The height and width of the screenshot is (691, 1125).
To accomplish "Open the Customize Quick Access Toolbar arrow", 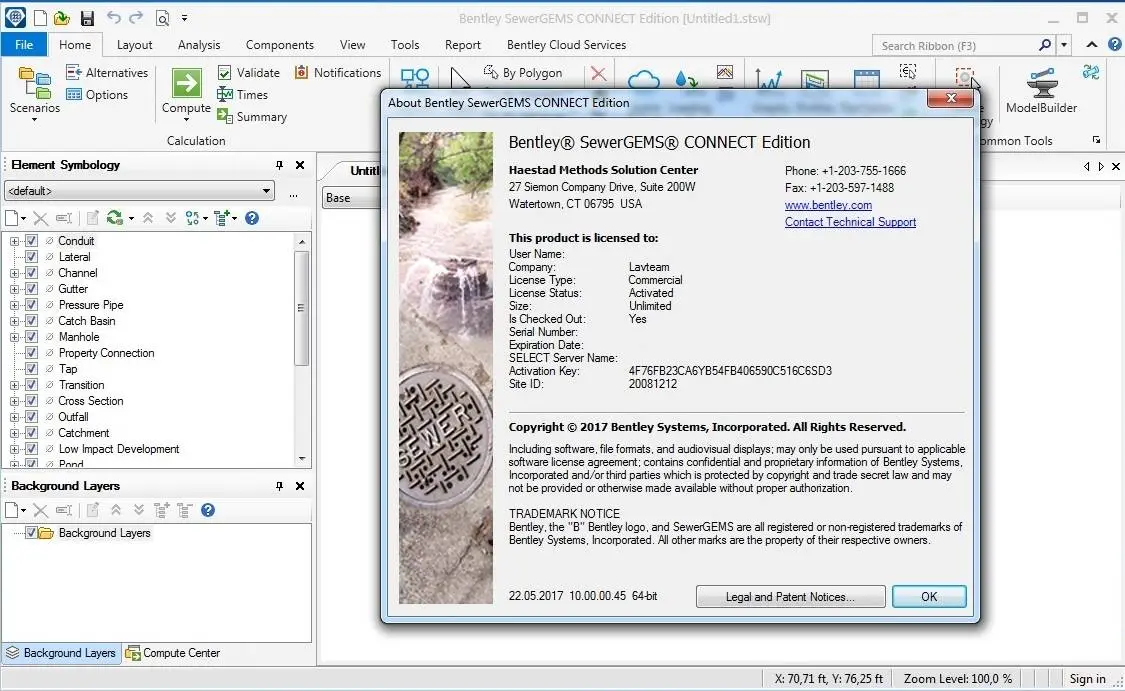I will point(184,18).
